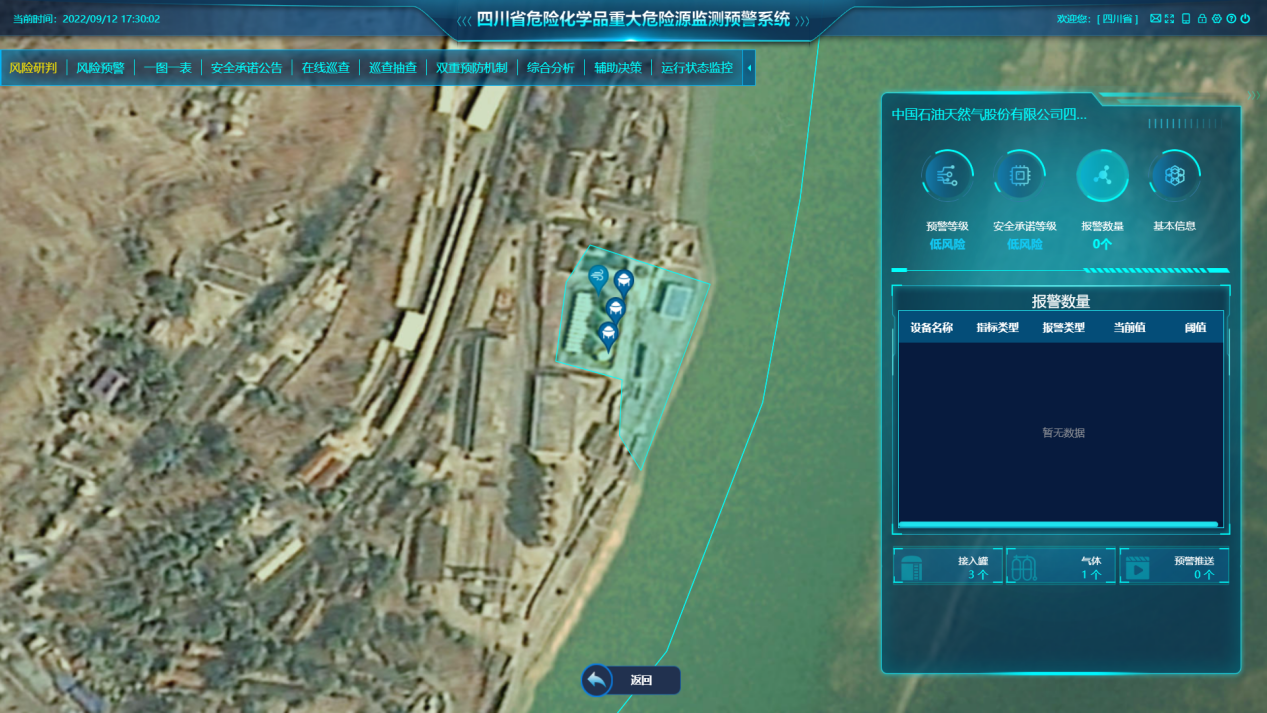
Task: Open the 巡查抽查 tab
Action: pyautogui.click(x=393, y=68)
